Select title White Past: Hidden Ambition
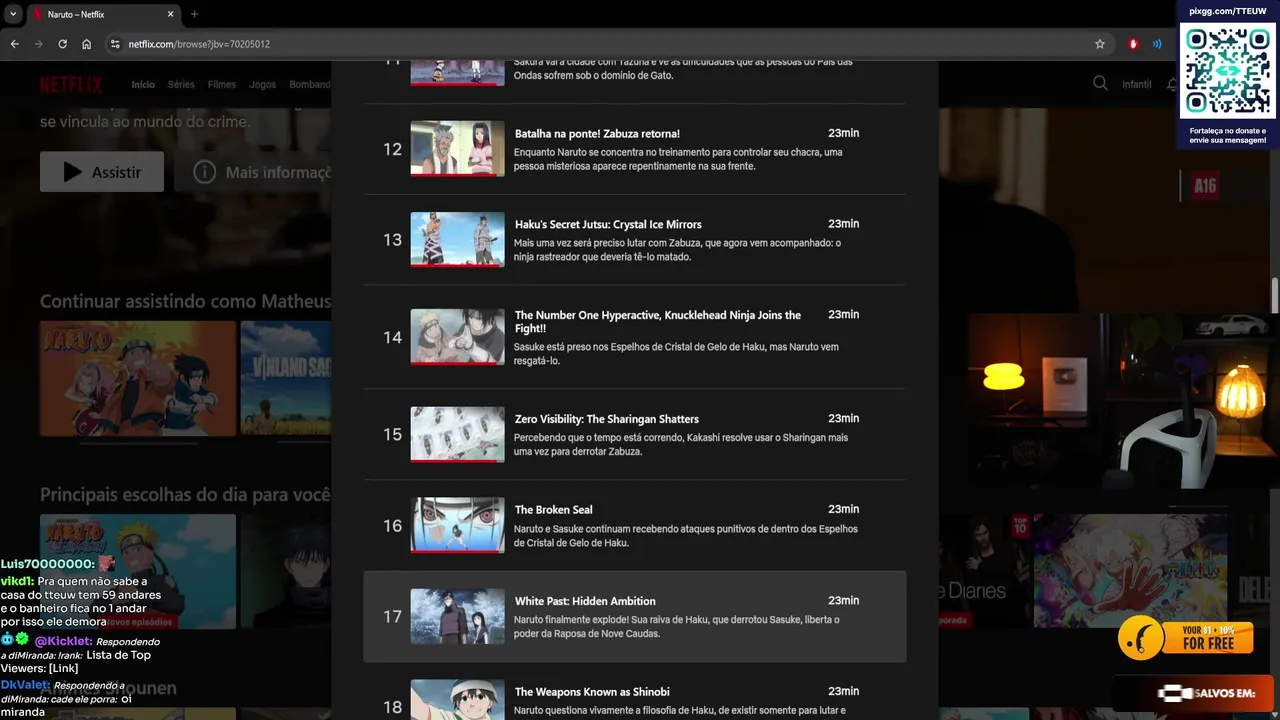This screenshot has width=1280, height=720. click(585, 601)
